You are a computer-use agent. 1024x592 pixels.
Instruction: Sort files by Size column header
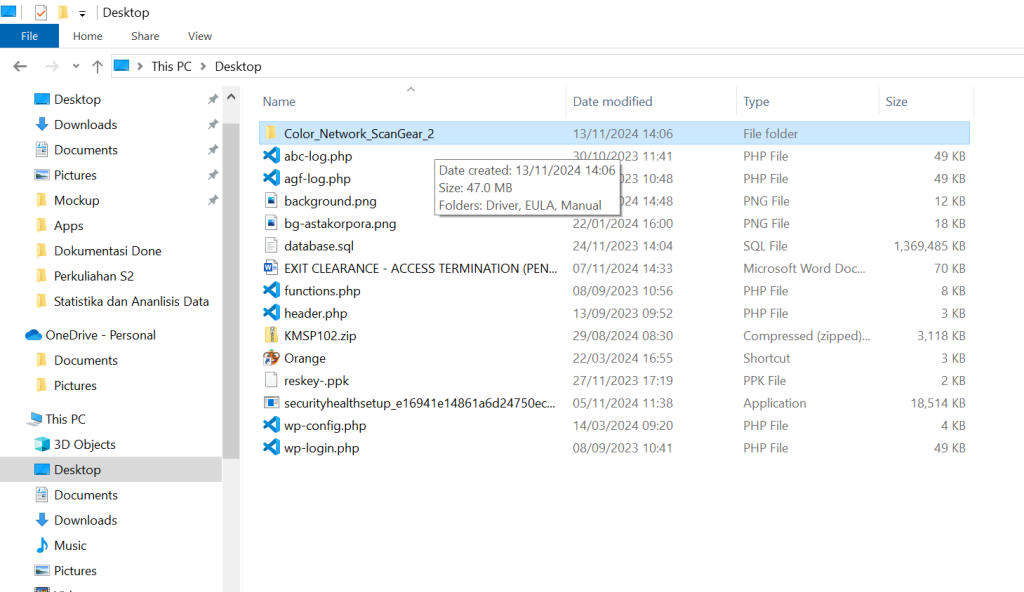pyautogui.click(x=896, y=101)
